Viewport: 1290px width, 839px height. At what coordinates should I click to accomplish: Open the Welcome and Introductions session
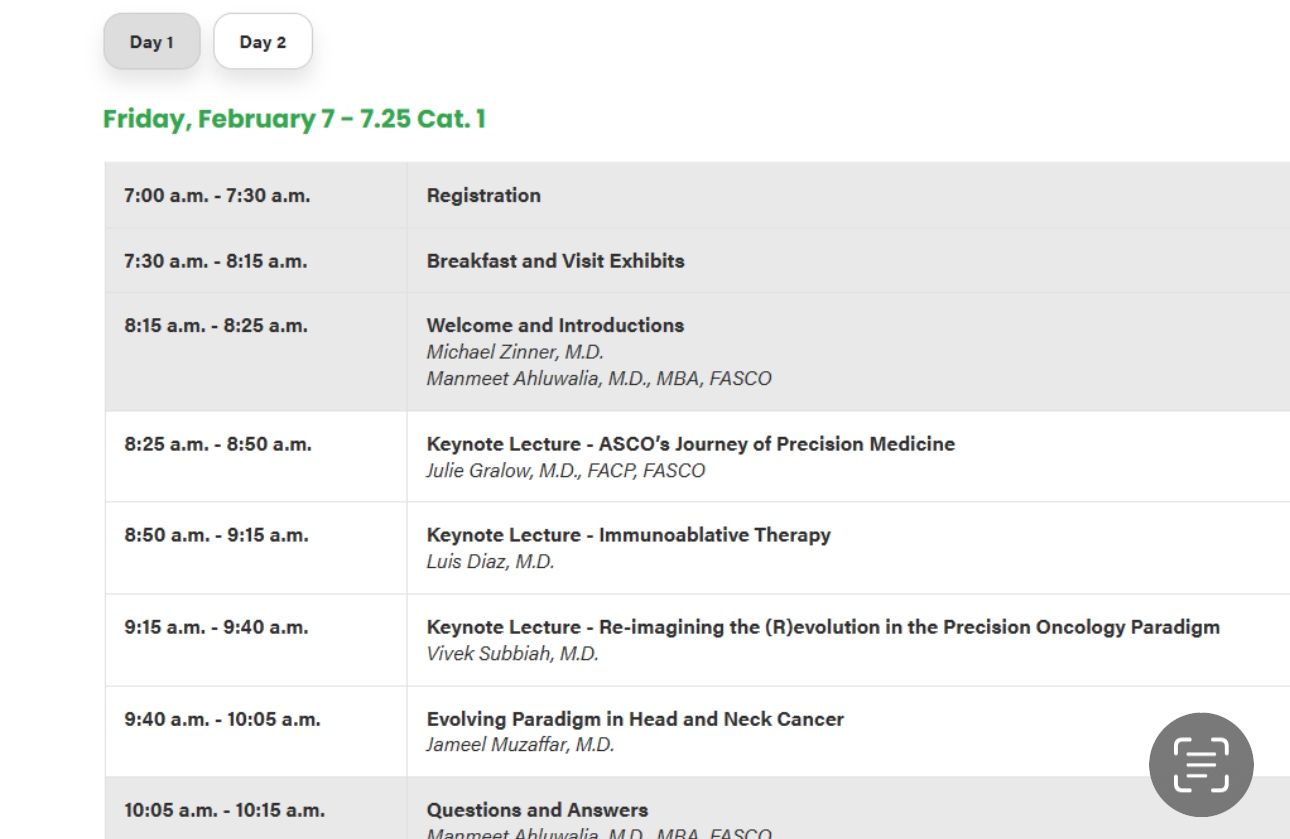click(x=555, y=325)
